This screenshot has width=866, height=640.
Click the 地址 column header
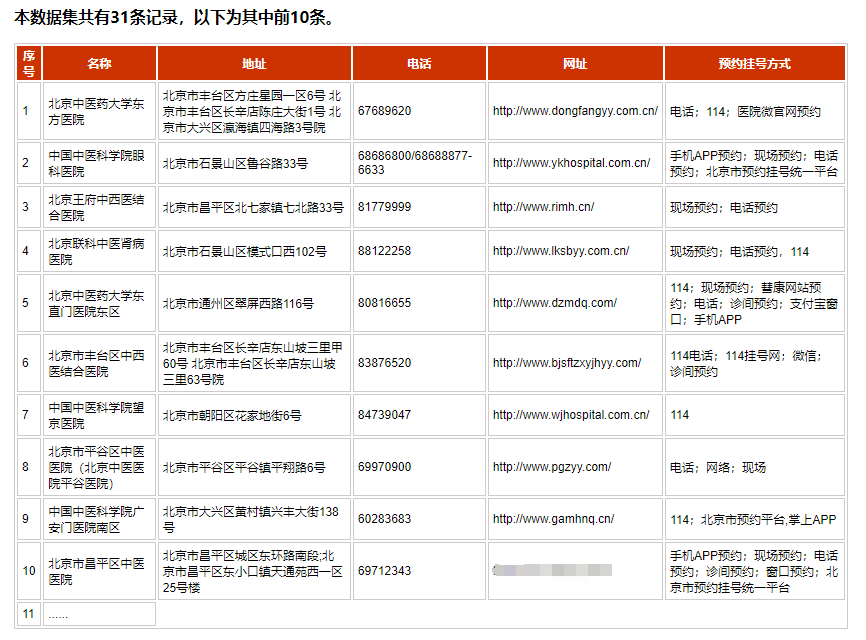click(x=254, y=63)
